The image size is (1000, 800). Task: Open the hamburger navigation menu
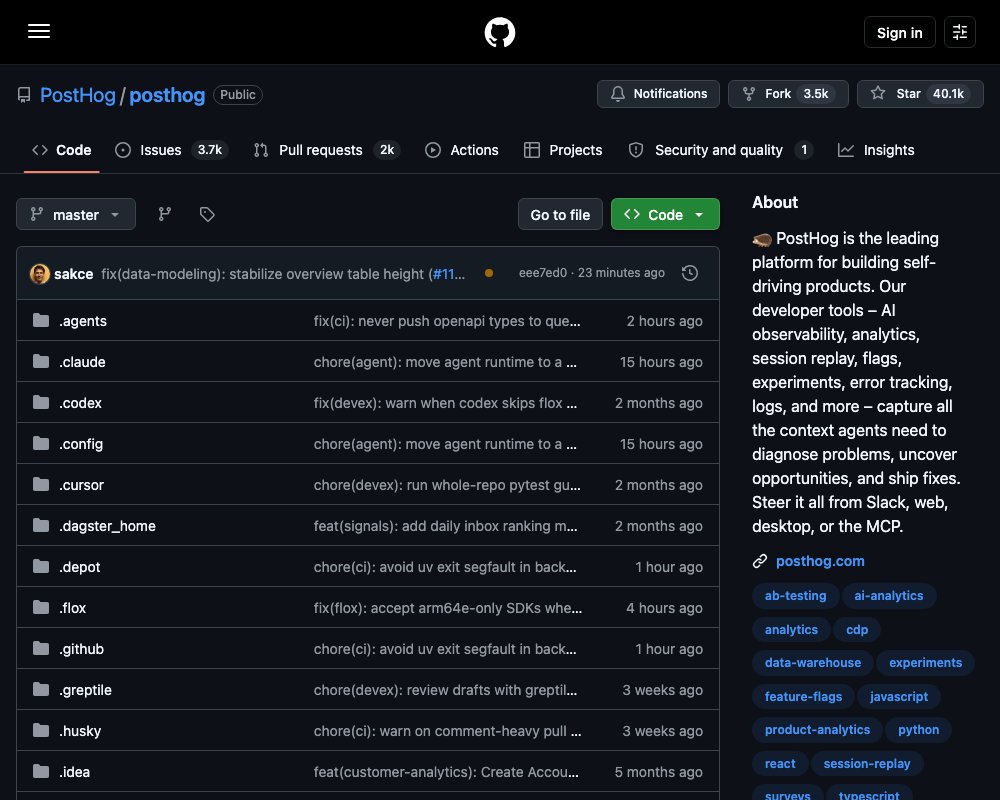point(39,31)
